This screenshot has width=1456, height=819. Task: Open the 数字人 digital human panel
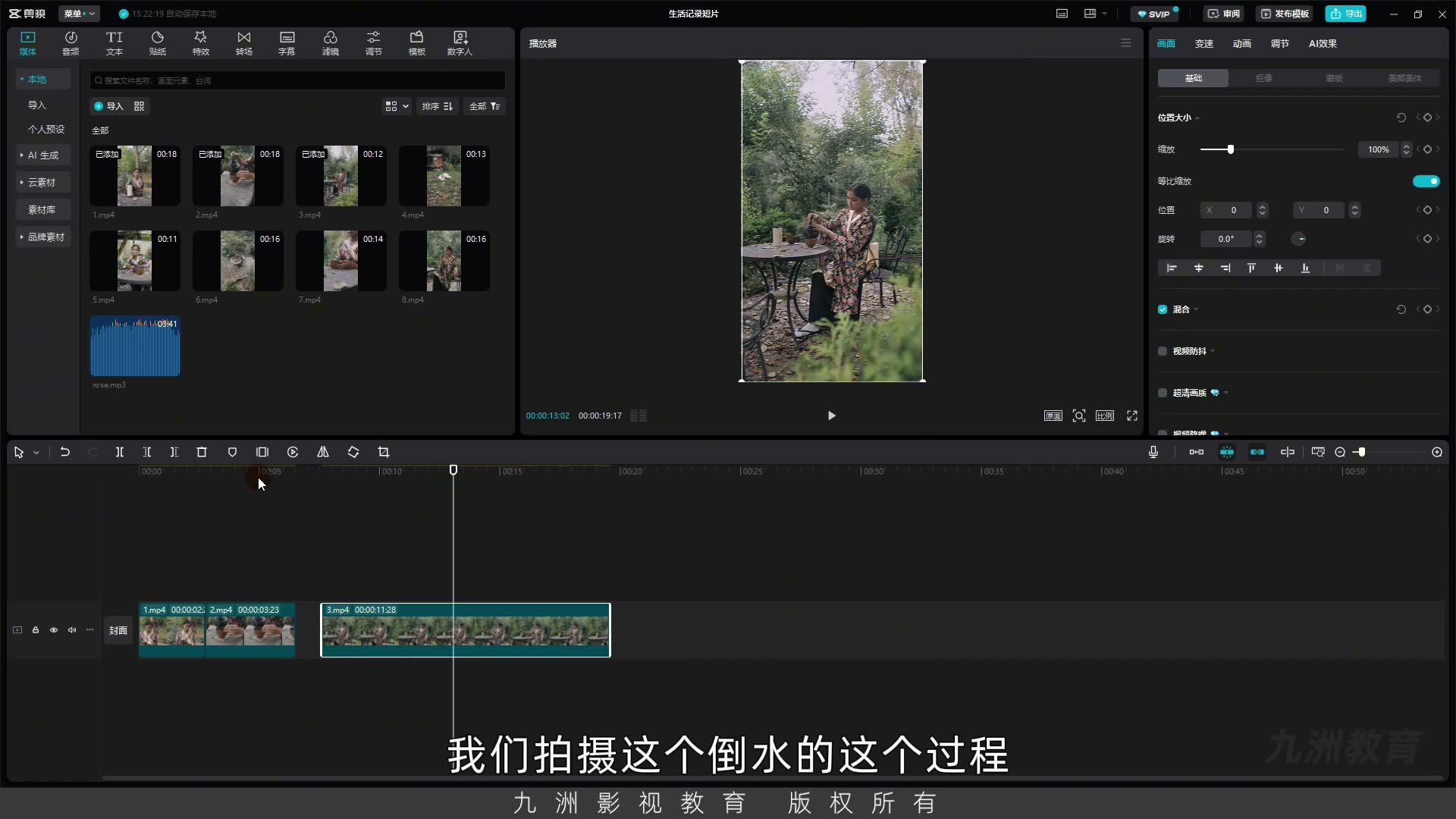(460, 43)
